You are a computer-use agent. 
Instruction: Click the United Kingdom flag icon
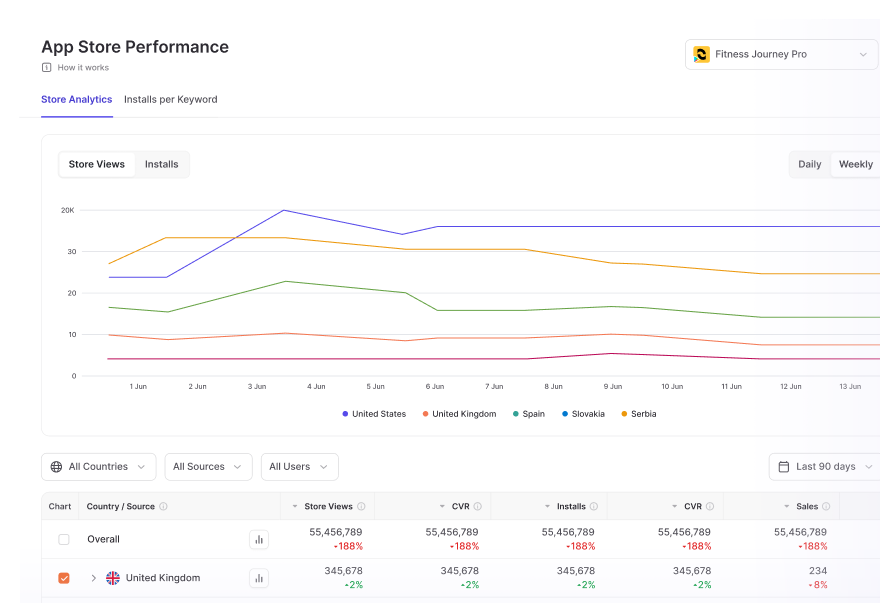[x=113, y=578]
